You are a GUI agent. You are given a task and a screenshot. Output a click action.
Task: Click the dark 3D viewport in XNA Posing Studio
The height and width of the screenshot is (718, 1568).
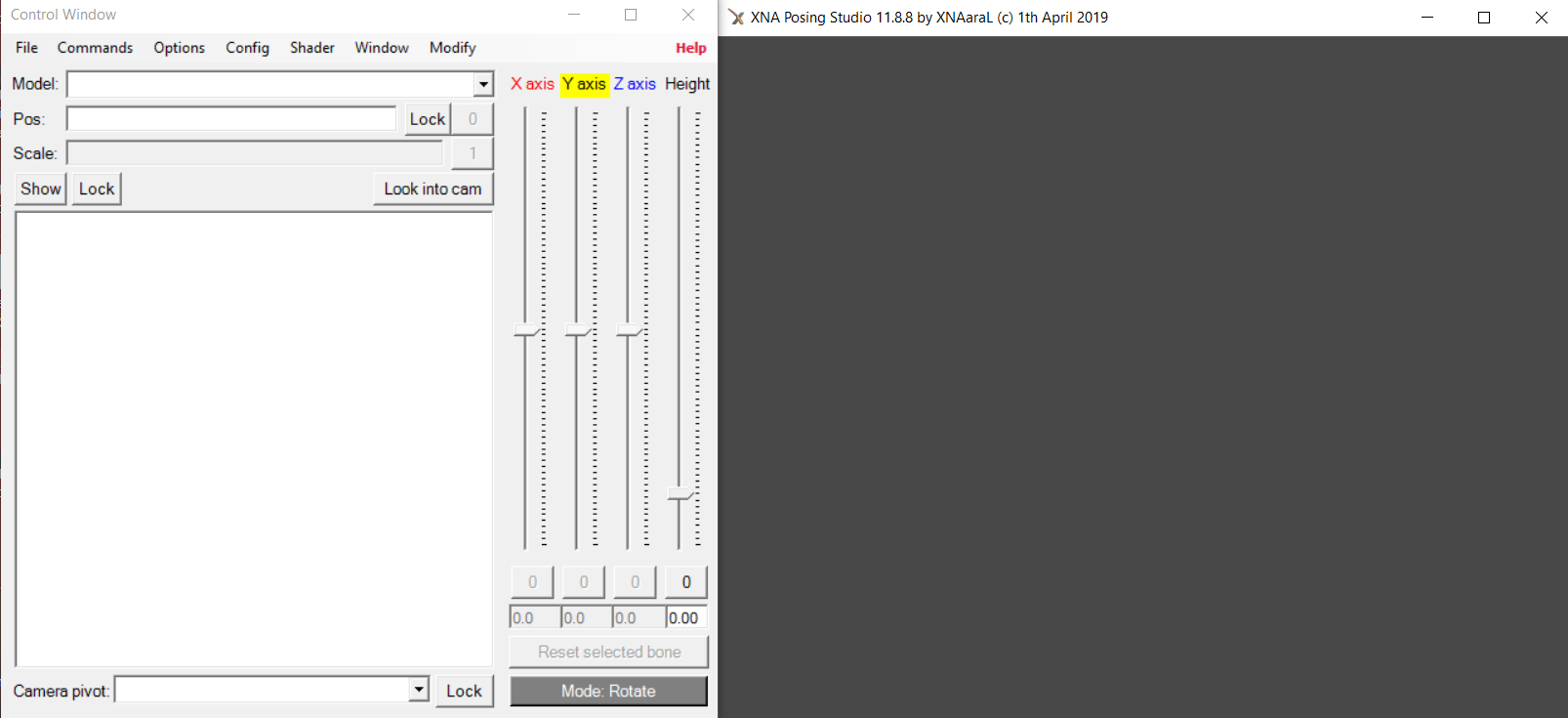click(x=1142, y=377)
